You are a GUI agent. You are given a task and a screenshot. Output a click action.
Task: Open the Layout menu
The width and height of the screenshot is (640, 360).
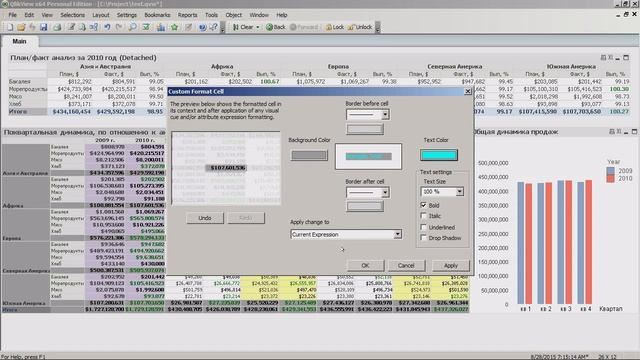tap(101, 15)
